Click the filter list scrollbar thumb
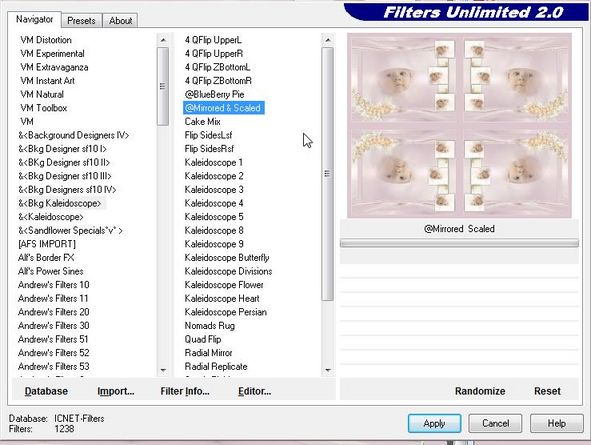 coord(328,174)
